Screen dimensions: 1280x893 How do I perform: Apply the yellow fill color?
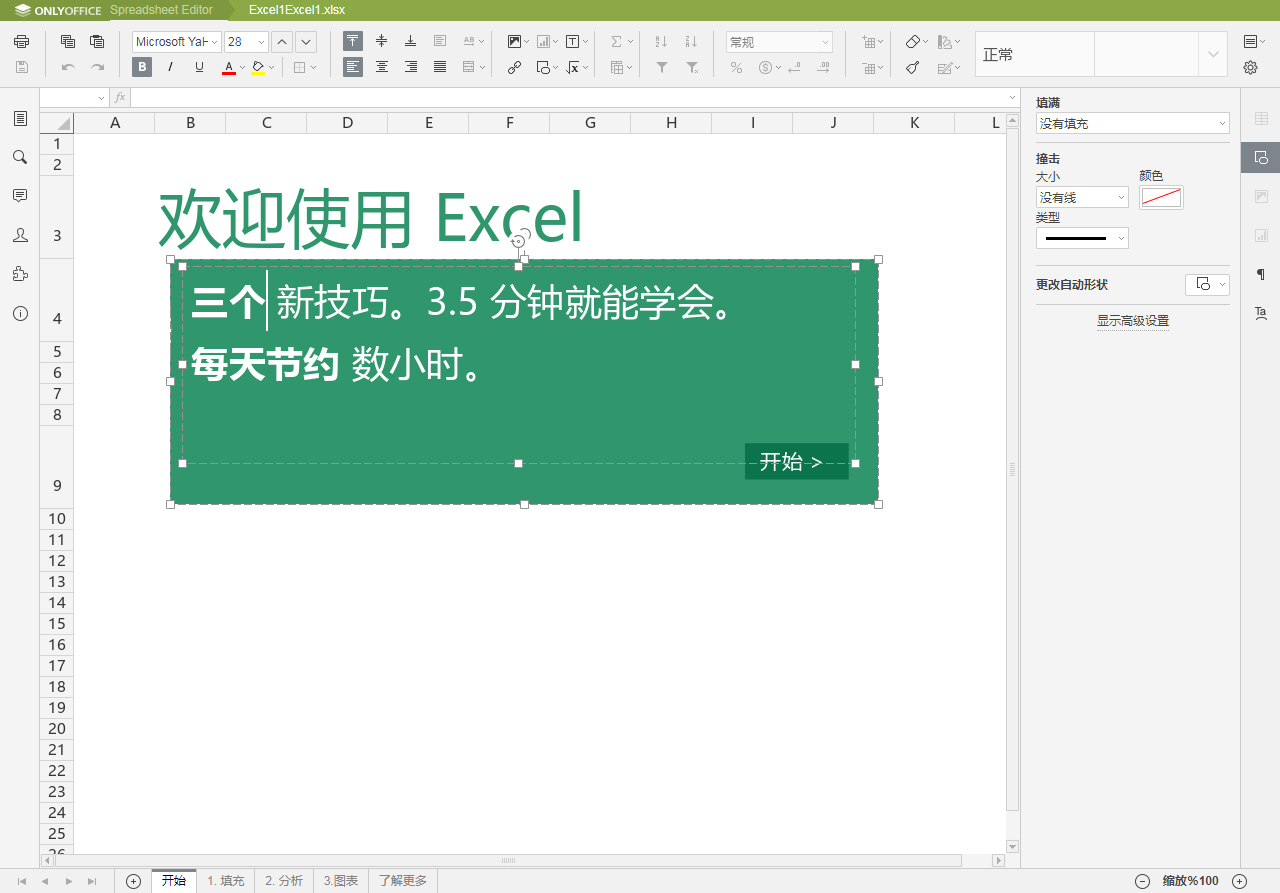pos(257,67)
